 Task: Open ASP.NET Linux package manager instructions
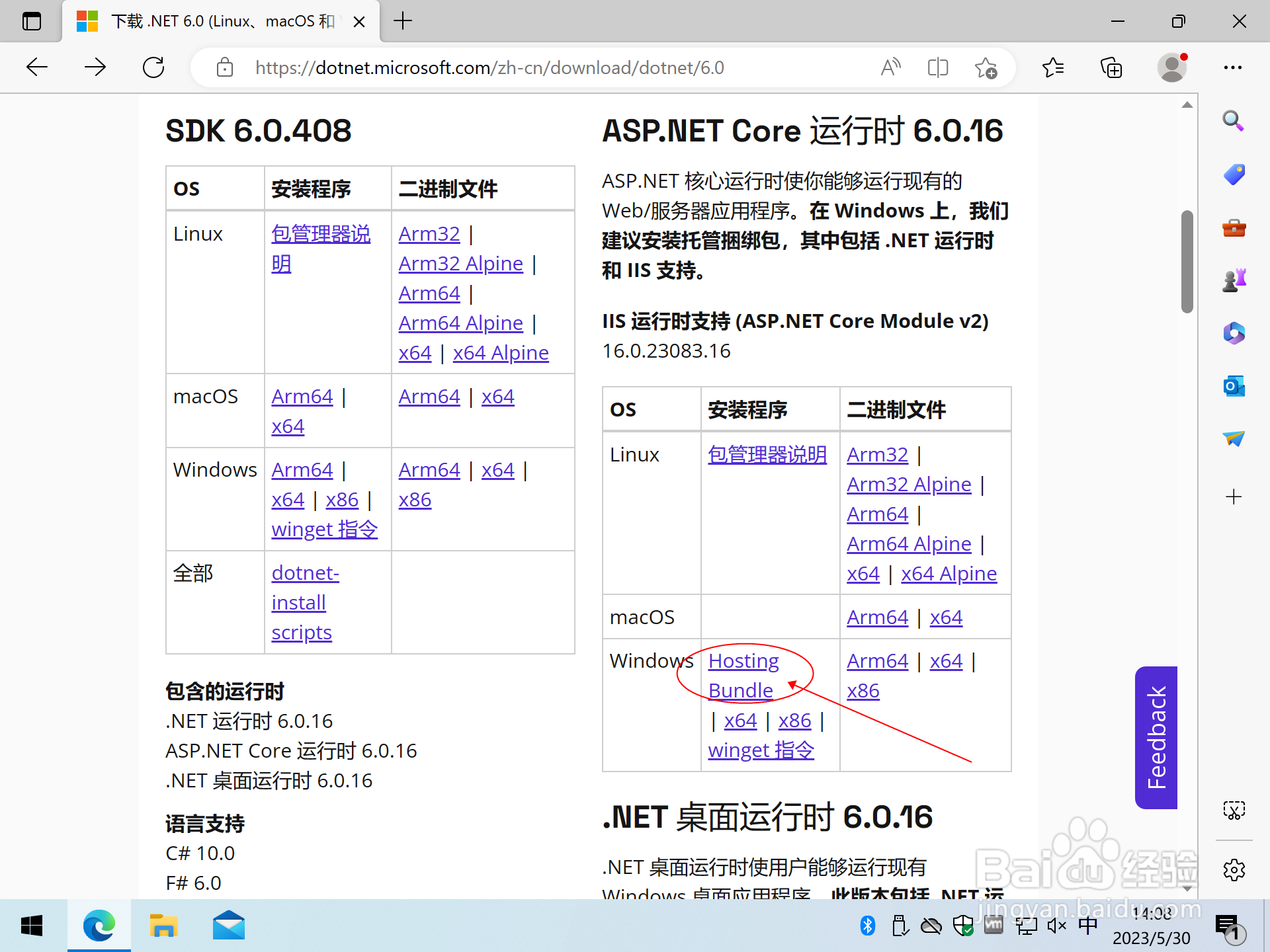click(767, 455)
